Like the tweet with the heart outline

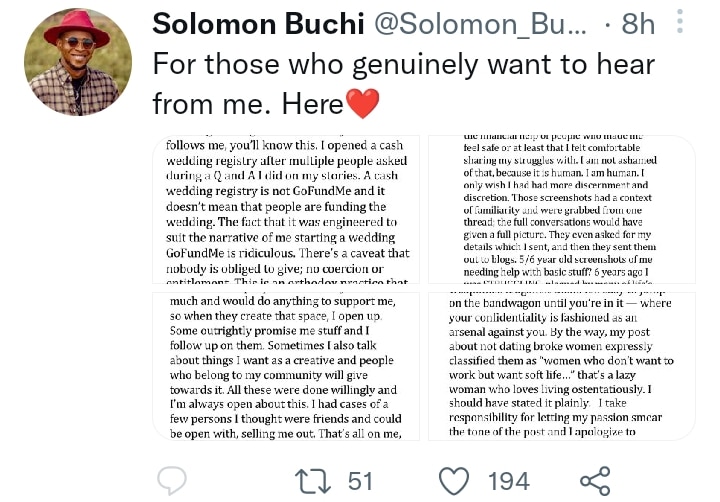point(453,480)
